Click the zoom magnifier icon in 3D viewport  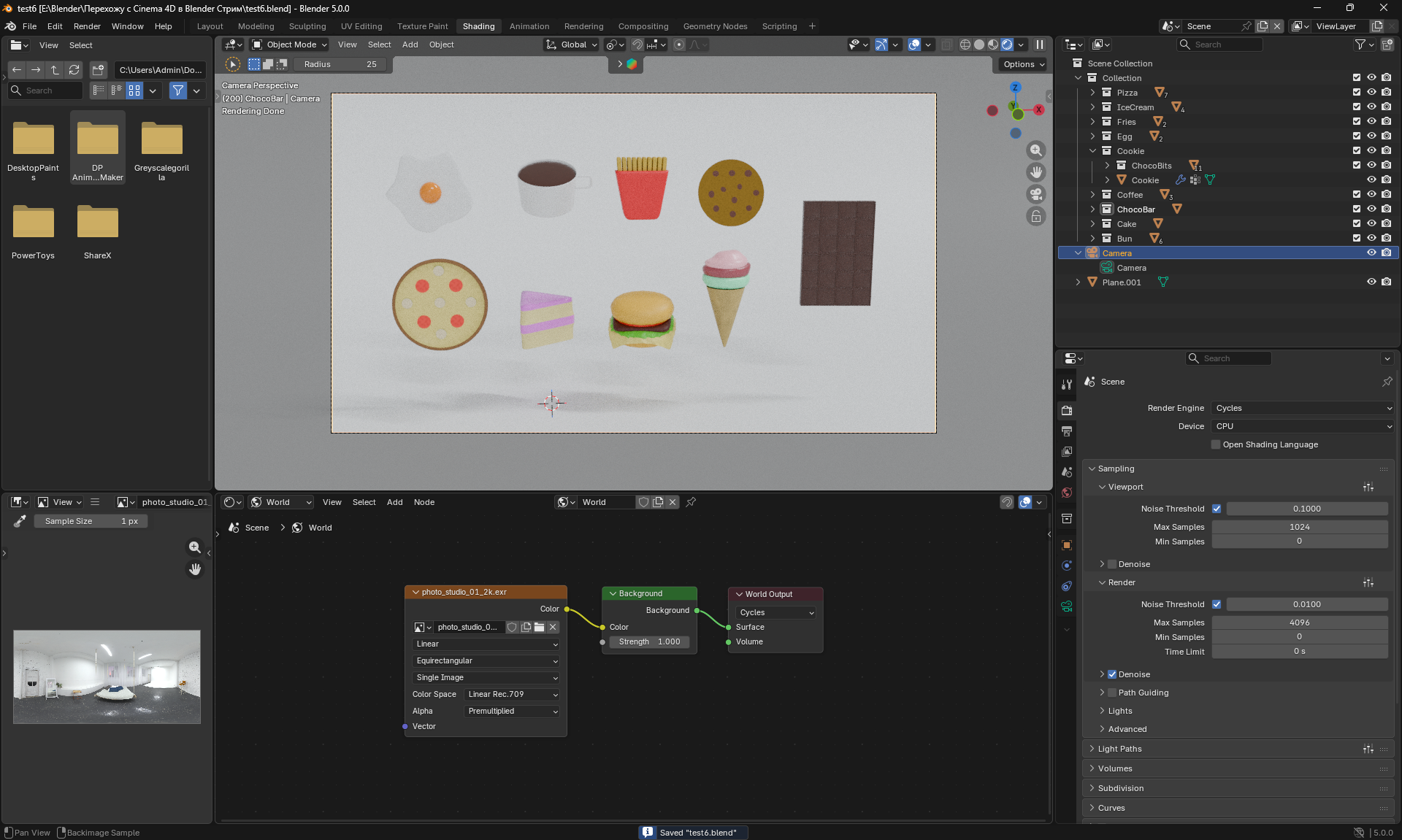1035,150
